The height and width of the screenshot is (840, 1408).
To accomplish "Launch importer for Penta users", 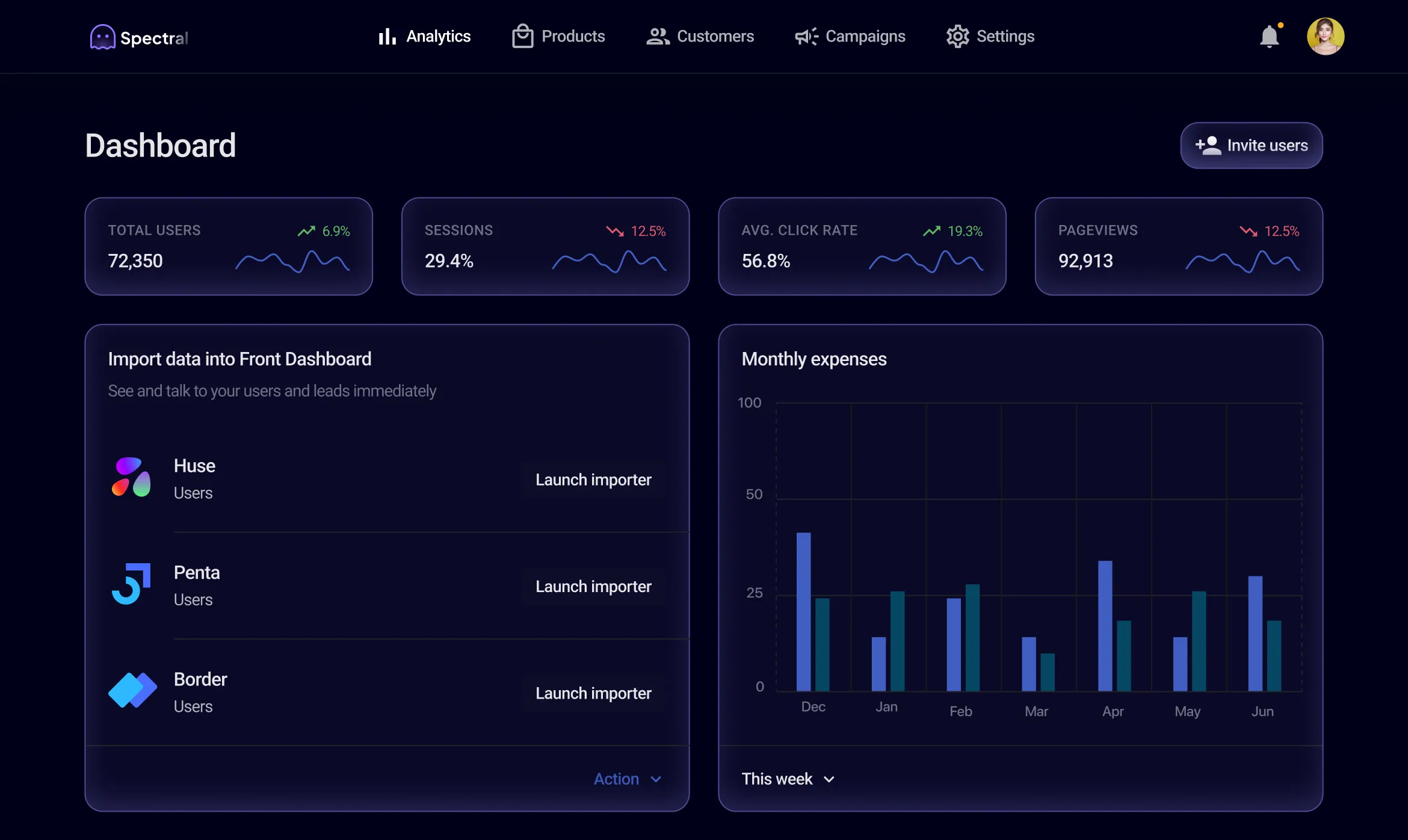I will pos(593,586).
